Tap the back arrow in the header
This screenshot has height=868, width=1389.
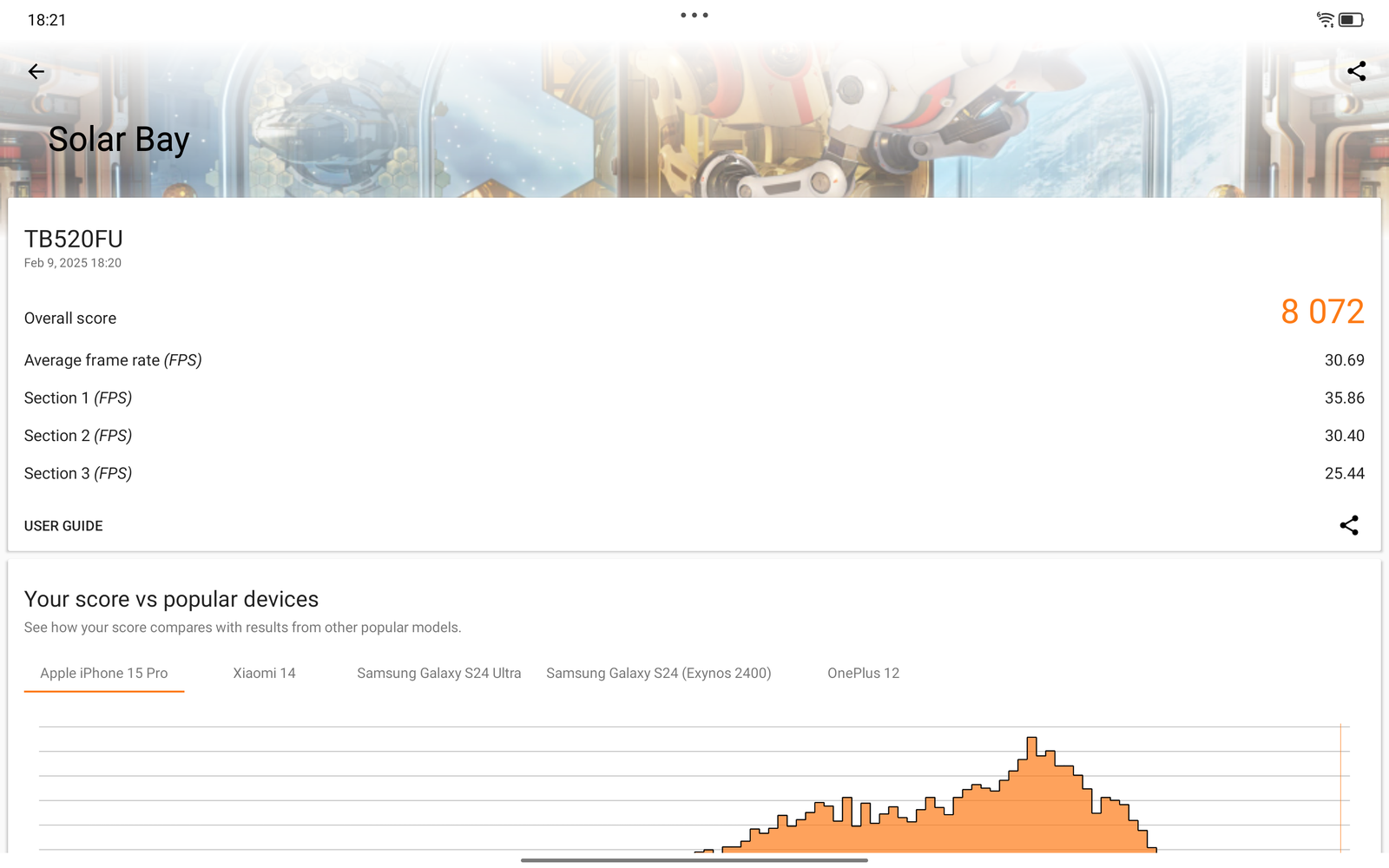click(x=36, y=71)
